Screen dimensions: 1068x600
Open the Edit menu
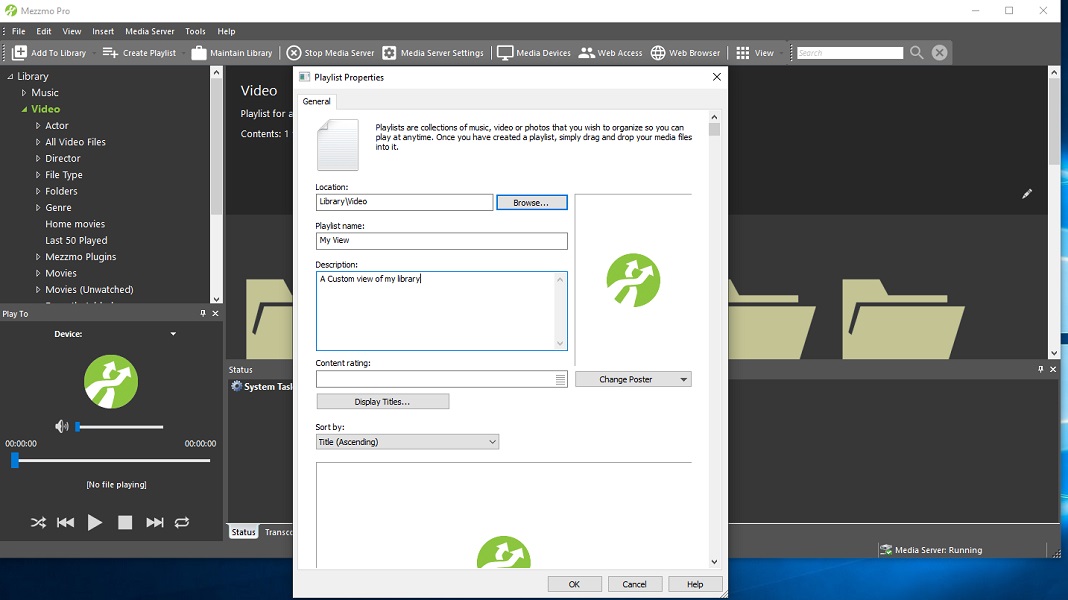coord(44,31)
